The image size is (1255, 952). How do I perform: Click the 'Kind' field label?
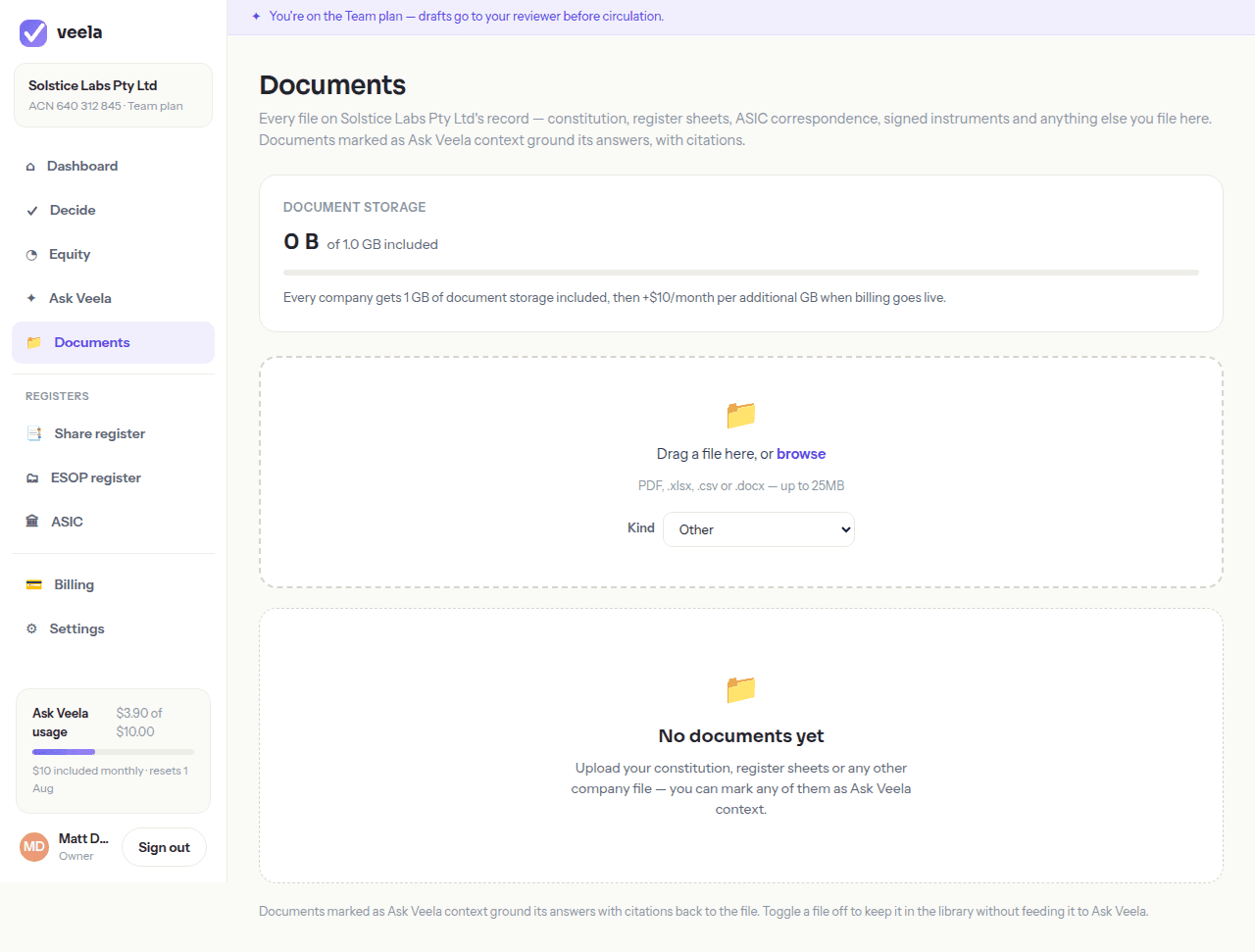(641, 527)
